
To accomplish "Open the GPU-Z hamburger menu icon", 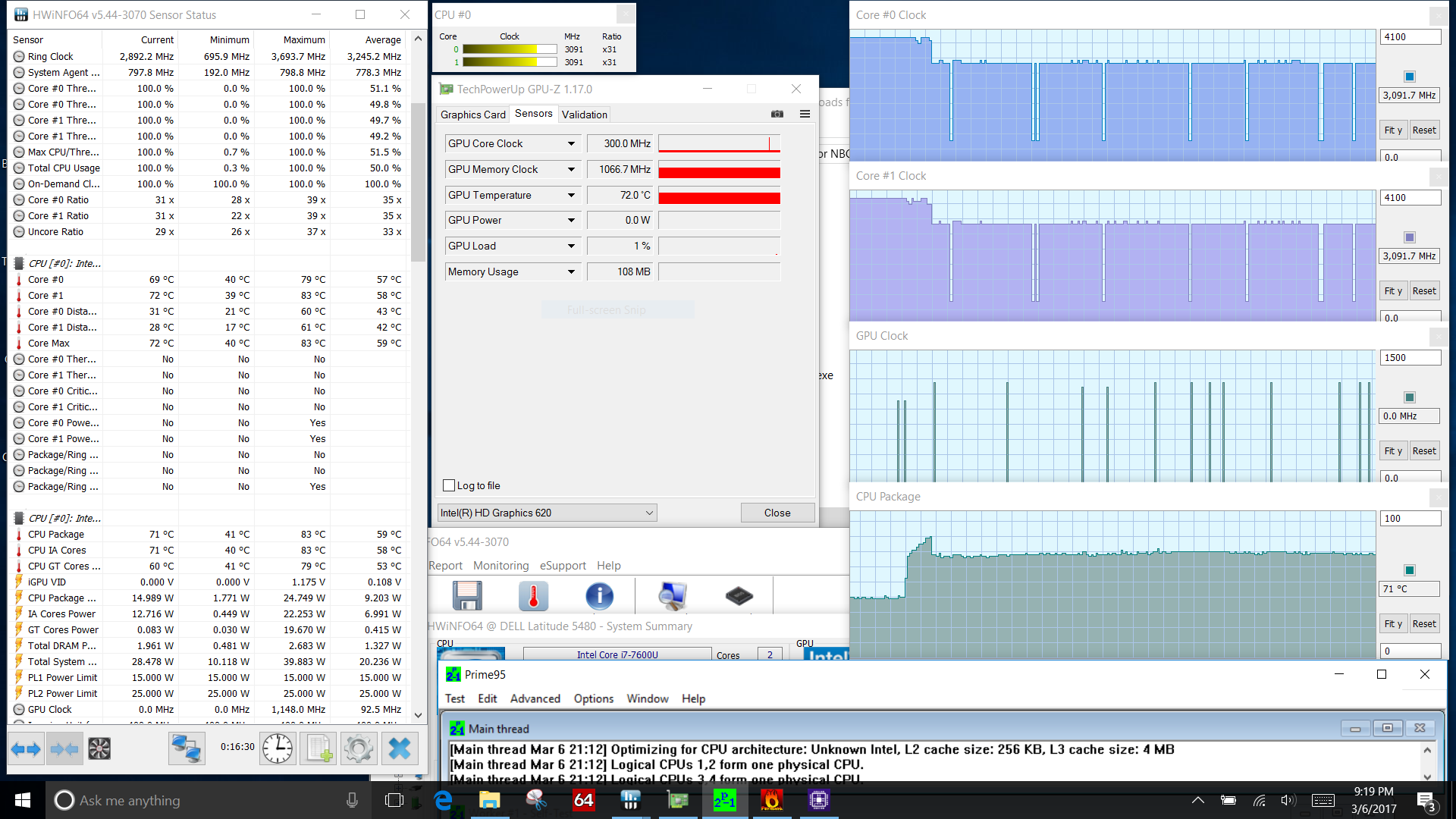I will click(805, 114).
